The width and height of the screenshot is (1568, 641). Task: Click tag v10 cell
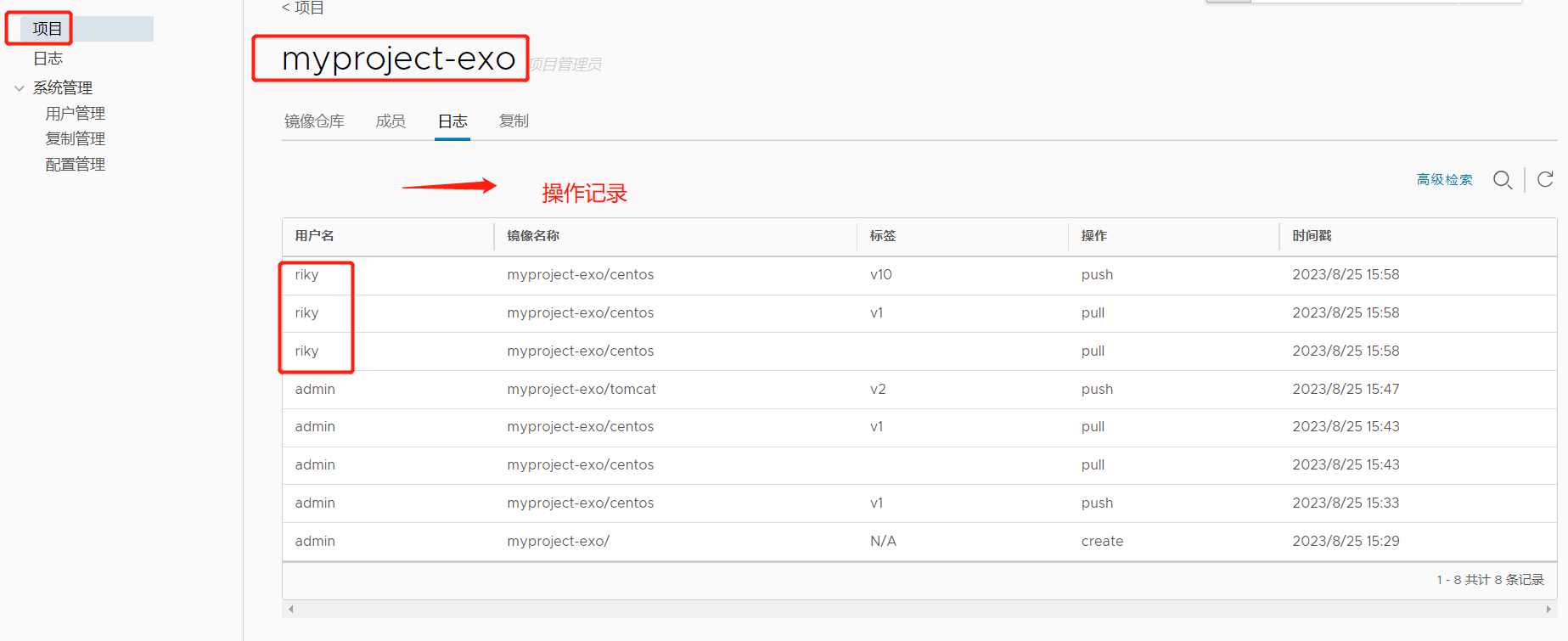pos(881,275)
